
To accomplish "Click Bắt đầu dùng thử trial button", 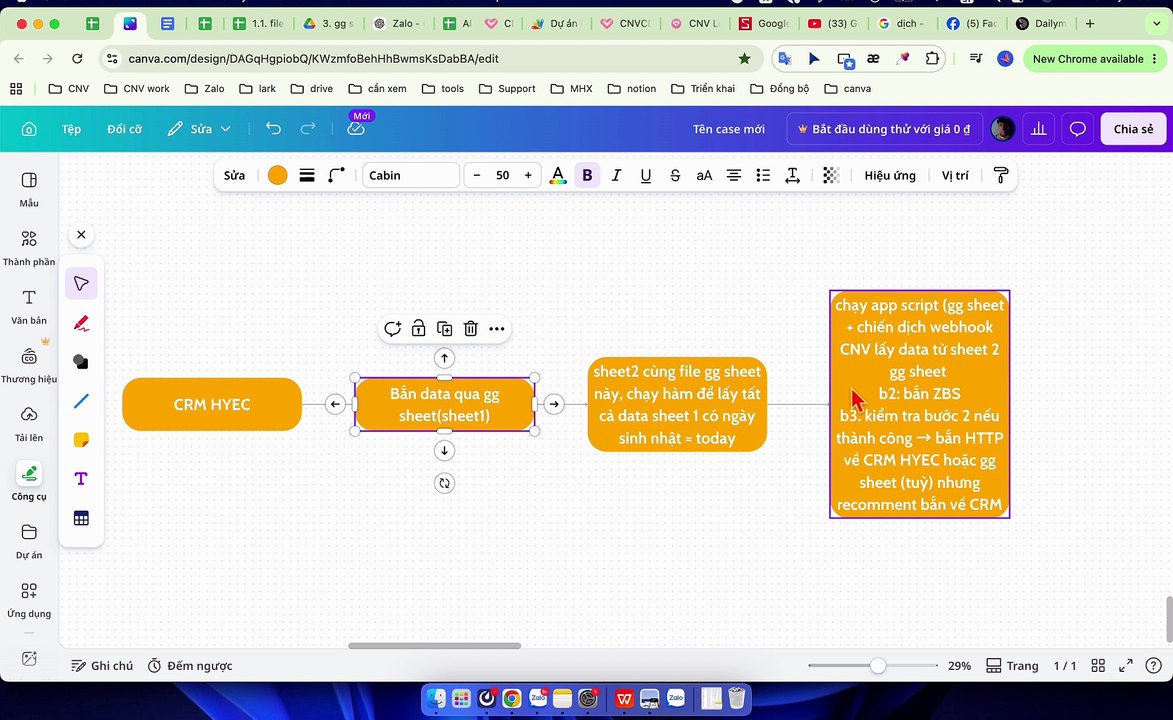I will 883,129.
